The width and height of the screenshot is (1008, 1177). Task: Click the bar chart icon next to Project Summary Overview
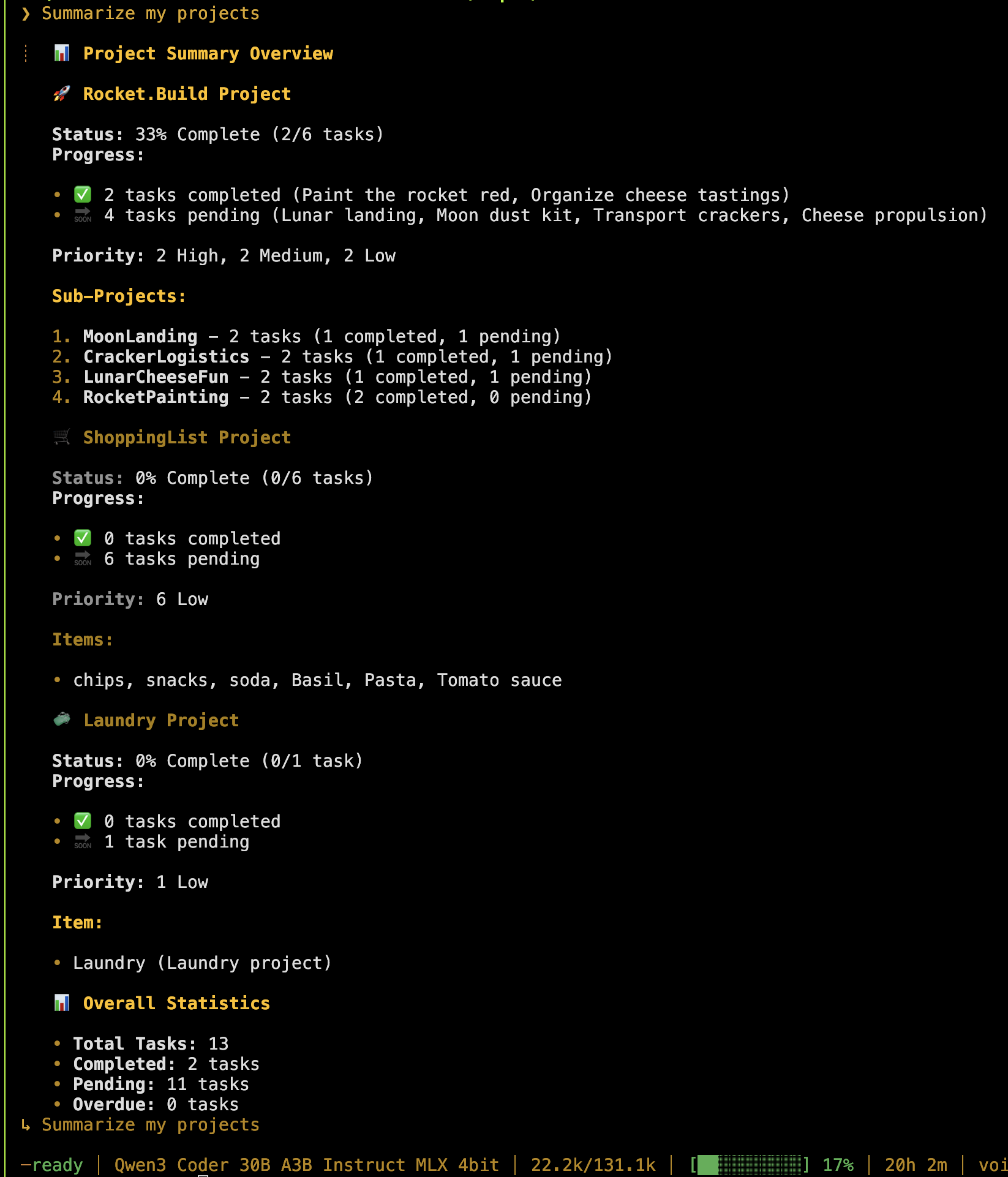62,53
